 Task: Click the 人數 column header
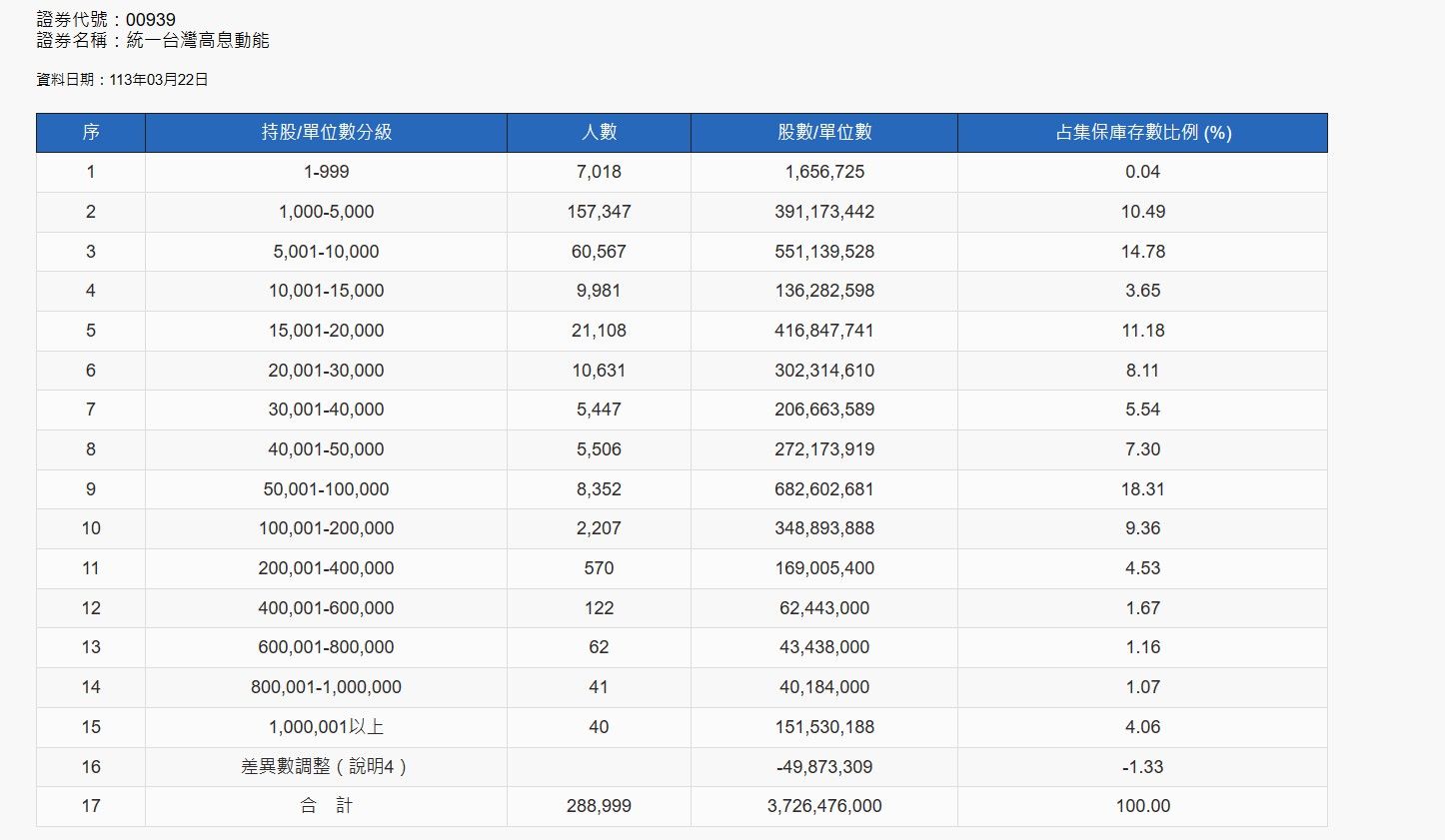click(x=599, y=132)
